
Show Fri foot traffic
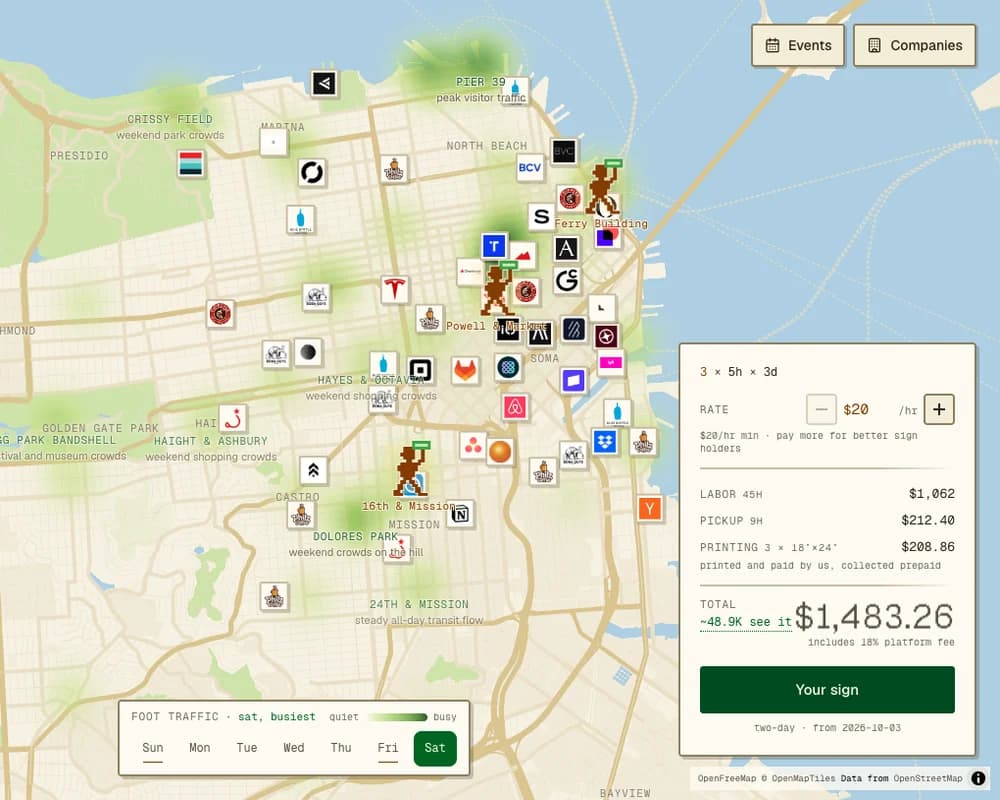(x=388, y=748)
